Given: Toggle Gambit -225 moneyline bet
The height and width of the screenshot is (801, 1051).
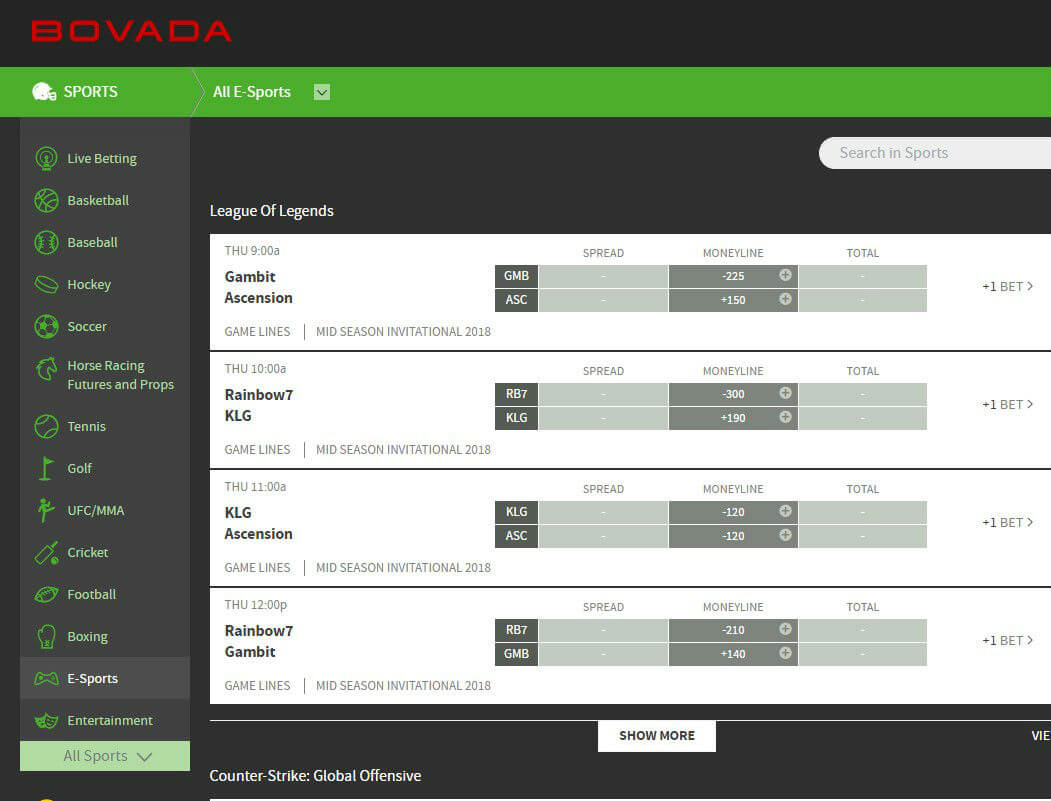Looking at the screenshot, I should (733, 276).
